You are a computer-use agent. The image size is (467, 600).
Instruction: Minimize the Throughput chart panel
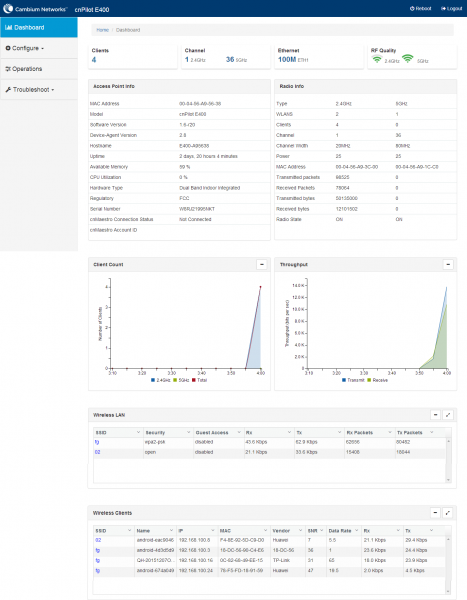448,264
